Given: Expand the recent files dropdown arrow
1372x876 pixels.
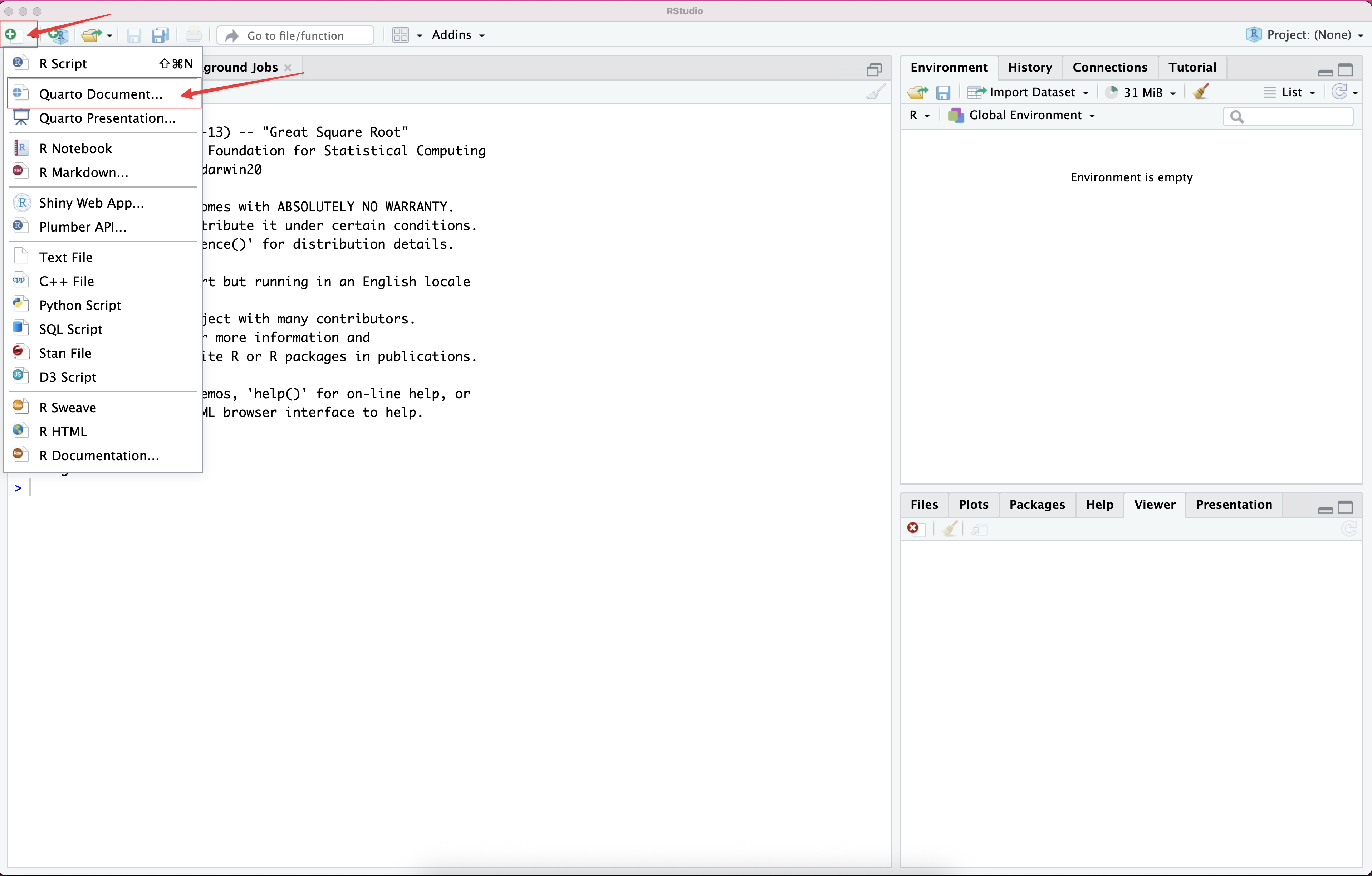Looking at the screenshot, I should 110,36.
